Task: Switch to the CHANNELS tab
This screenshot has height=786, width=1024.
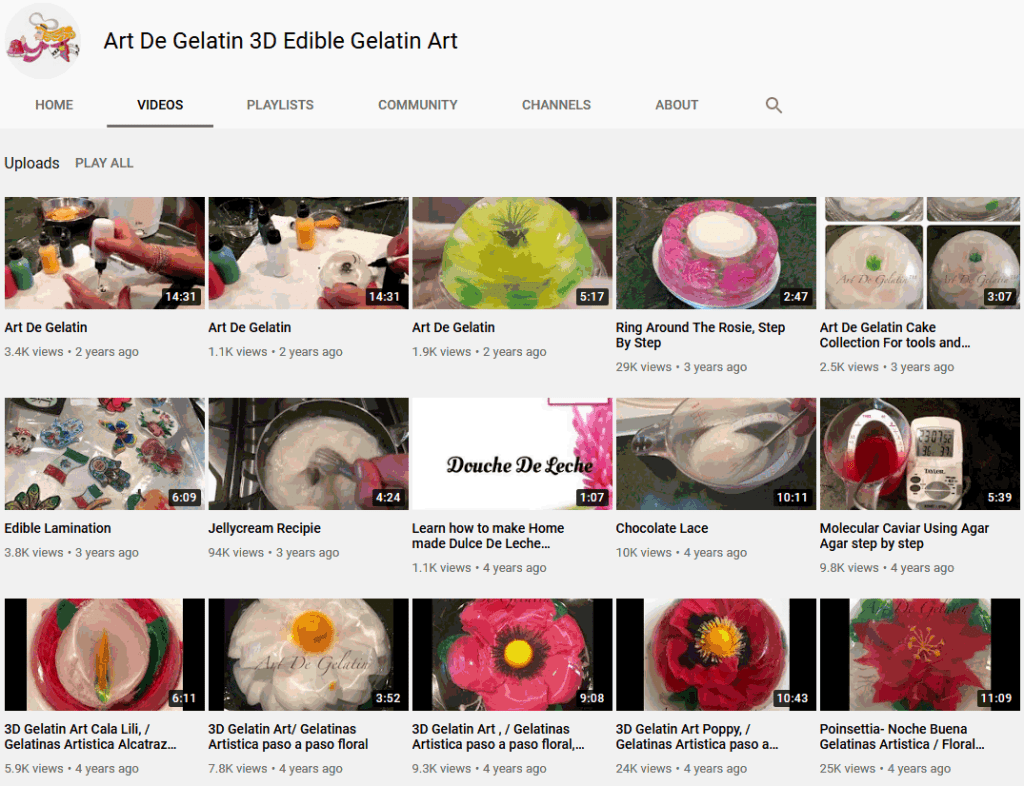Action: 556,104
